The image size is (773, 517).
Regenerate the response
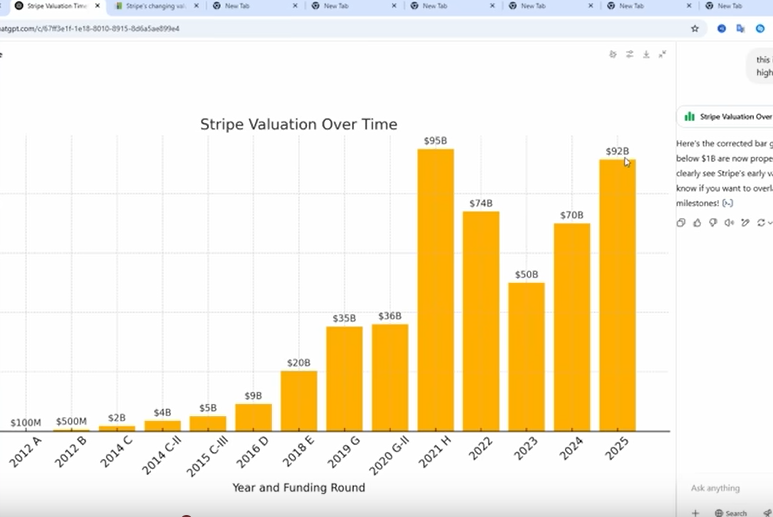[761, 223]
